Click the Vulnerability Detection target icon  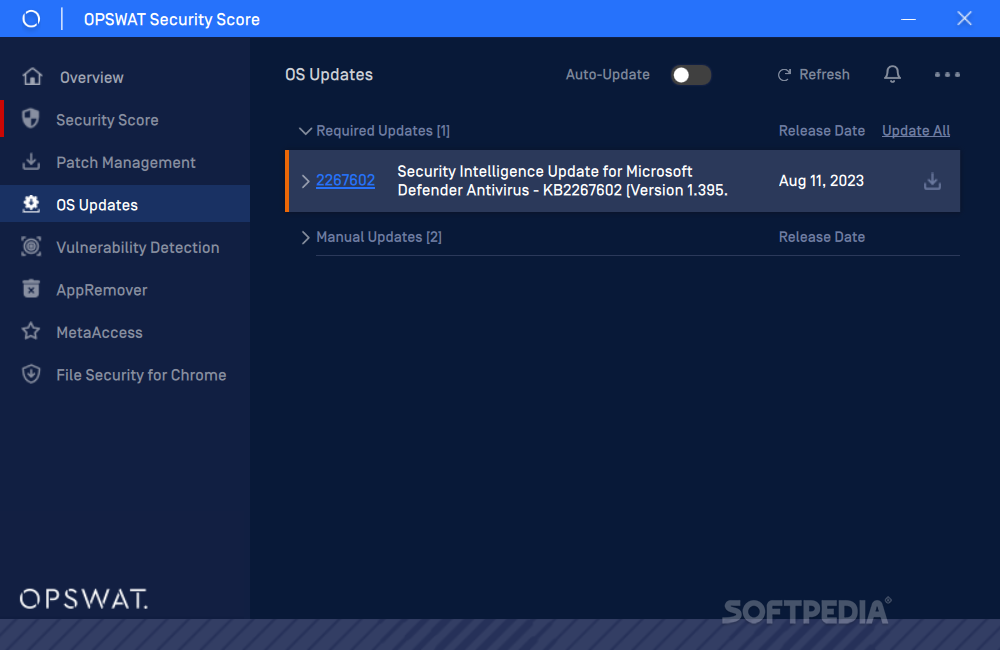click(x=31, y=246)
